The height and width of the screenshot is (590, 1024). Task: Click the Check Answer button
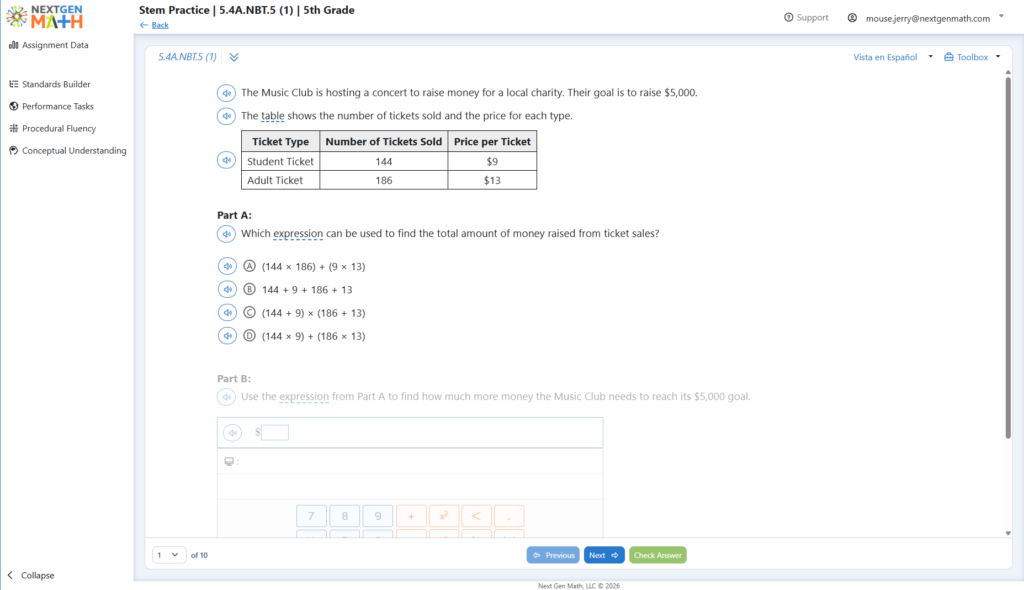tap(658, 555)
